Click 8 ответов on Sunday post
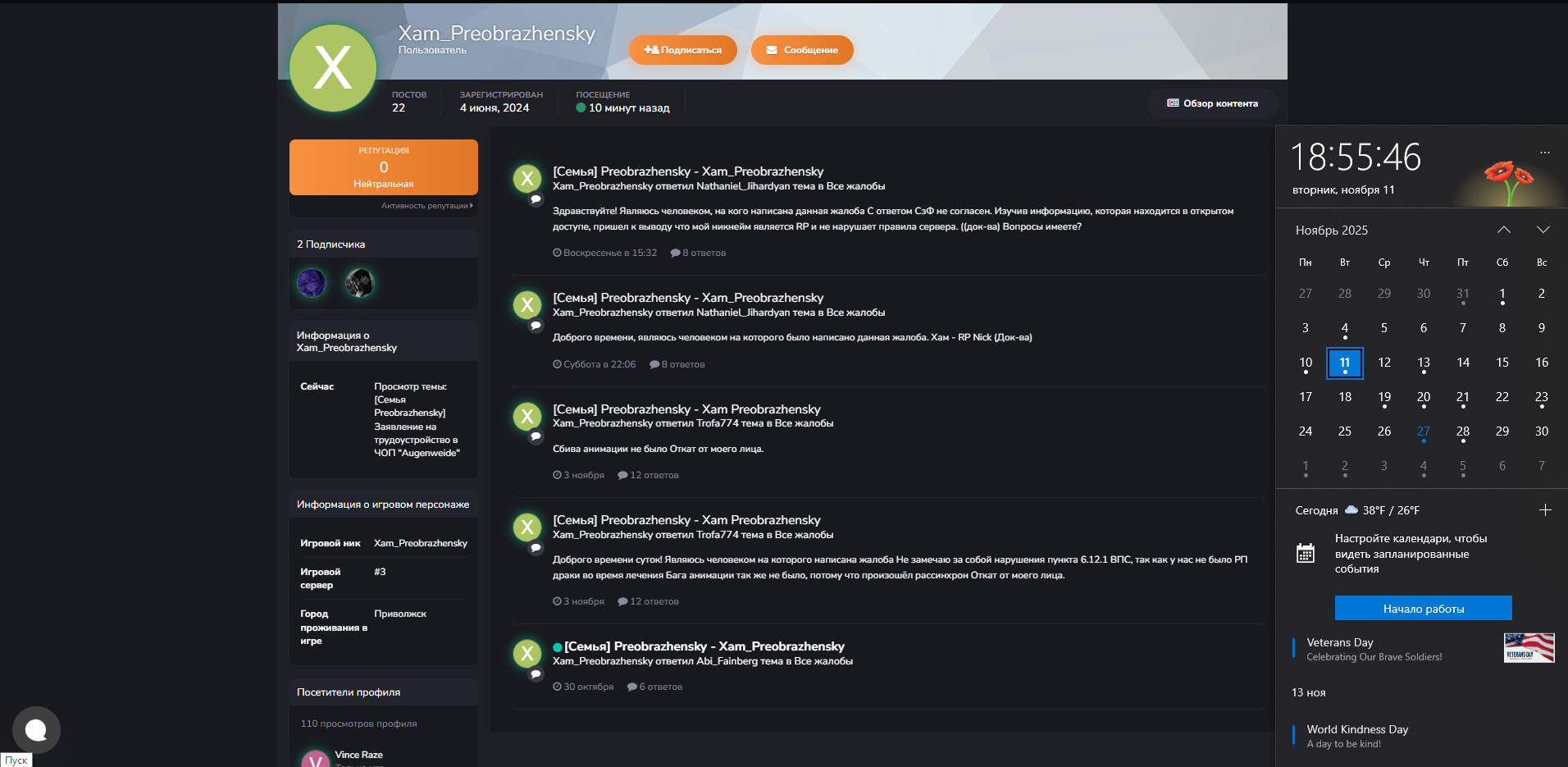 (699, 253)
